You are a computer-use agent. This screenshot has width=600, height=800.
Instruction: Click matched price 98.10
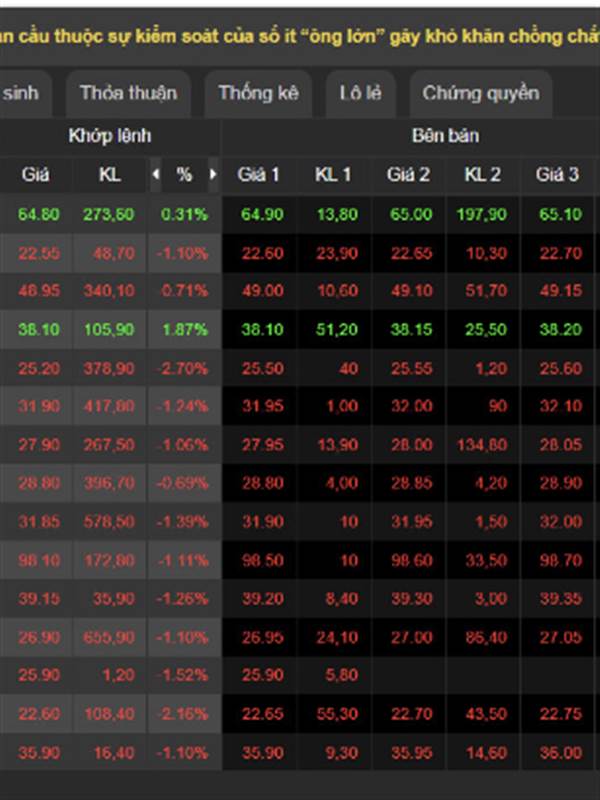tap(39, 560)
